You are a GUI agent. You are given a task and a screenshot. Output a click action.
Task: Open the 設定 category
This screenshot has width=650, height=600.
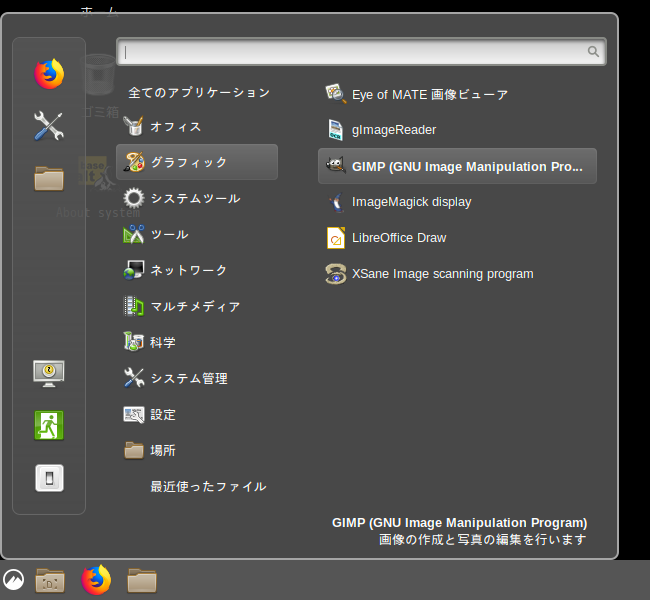click(x=197, y=414)
